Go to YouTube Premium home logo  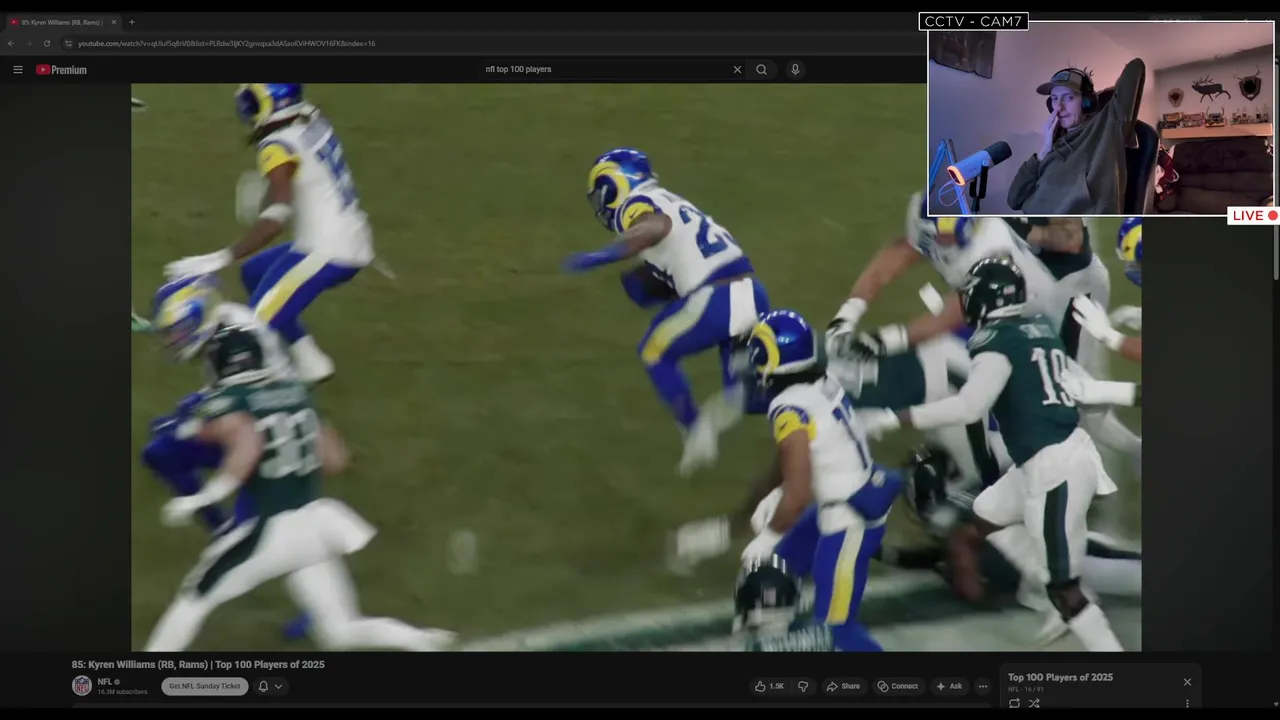pos(62,70)
